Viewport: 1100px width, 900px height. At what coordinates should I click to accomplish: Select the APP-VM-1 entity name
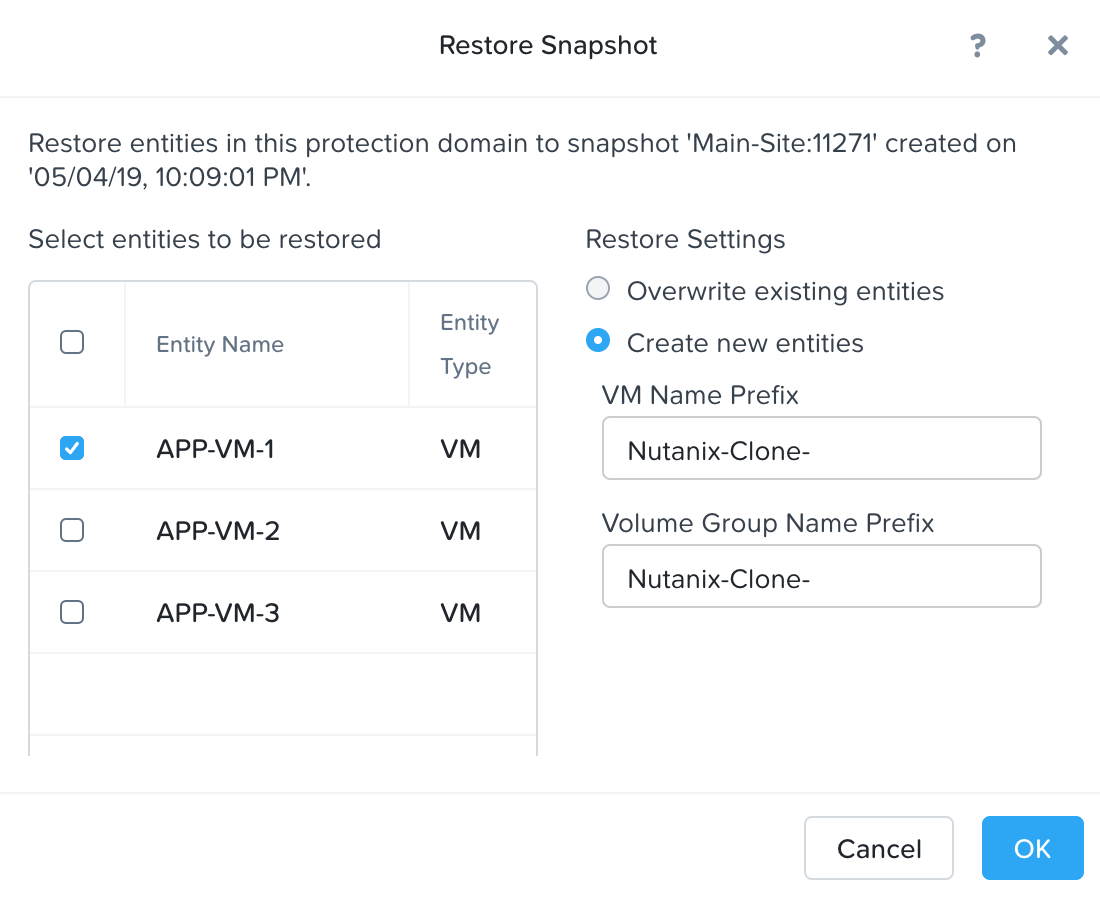(216, 449)
